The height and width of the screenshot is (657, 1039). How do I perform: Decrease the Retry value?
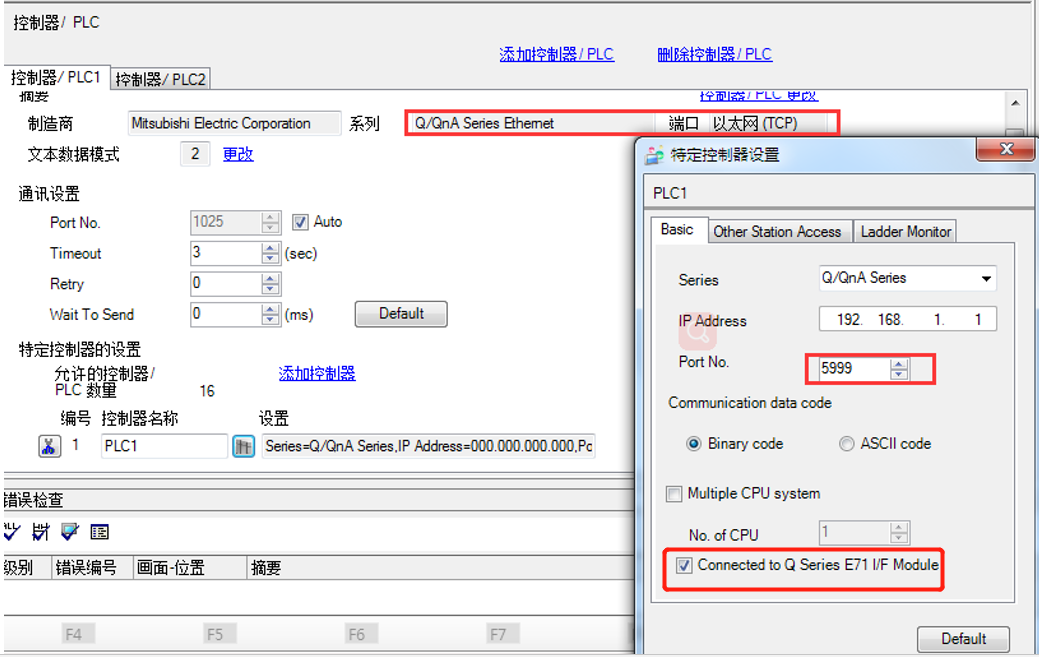pos(270,290)
